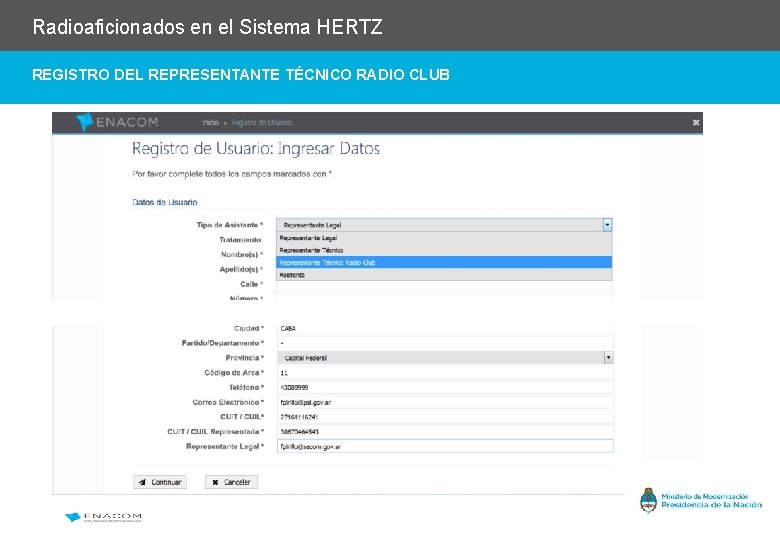The image size is (780, 540).
Task: Choose the Representante Técnico option
Action: coord(444,250)
